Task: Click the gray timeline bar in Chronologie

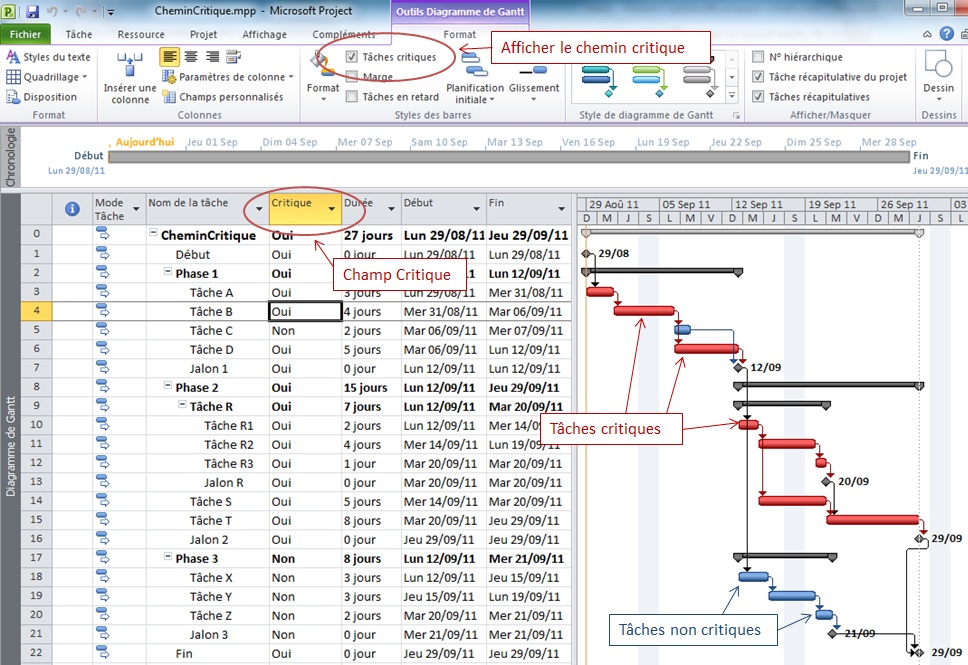Action: tap(509, 157)
